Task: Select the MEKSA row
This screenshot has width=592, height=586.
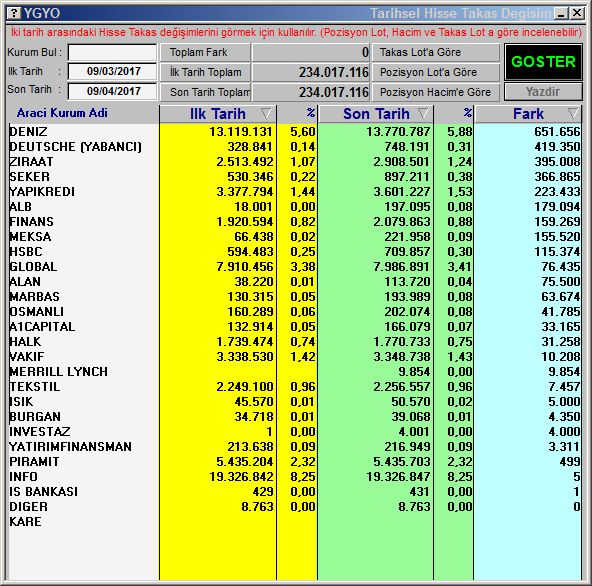Action: coord(294,237)
